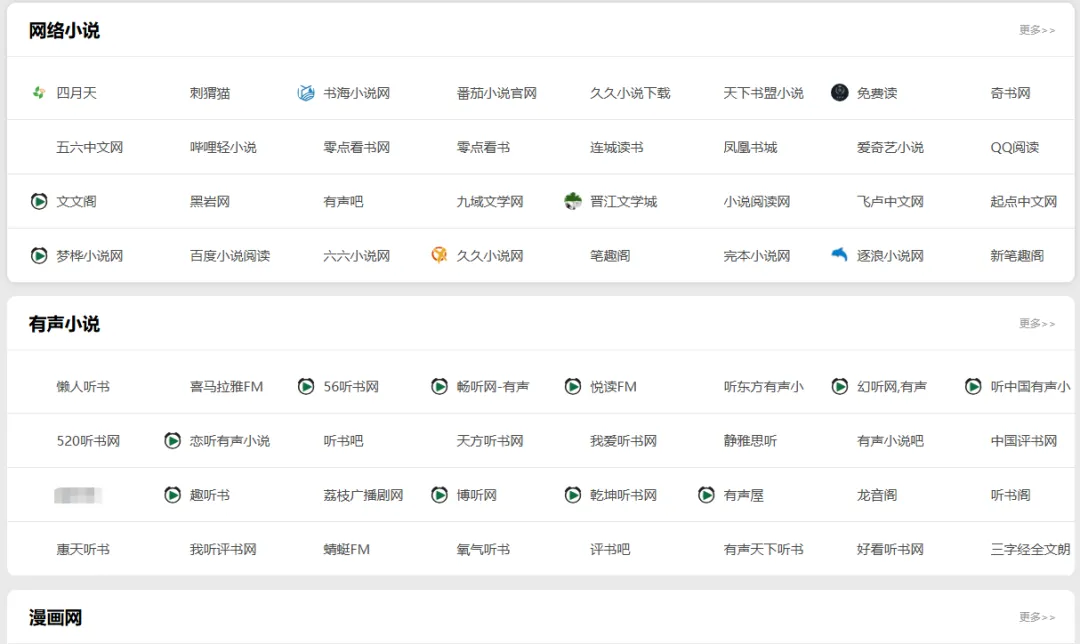Click the 听中国有声小 icon
1080x644 pixels.
click(x=973, y=386)
